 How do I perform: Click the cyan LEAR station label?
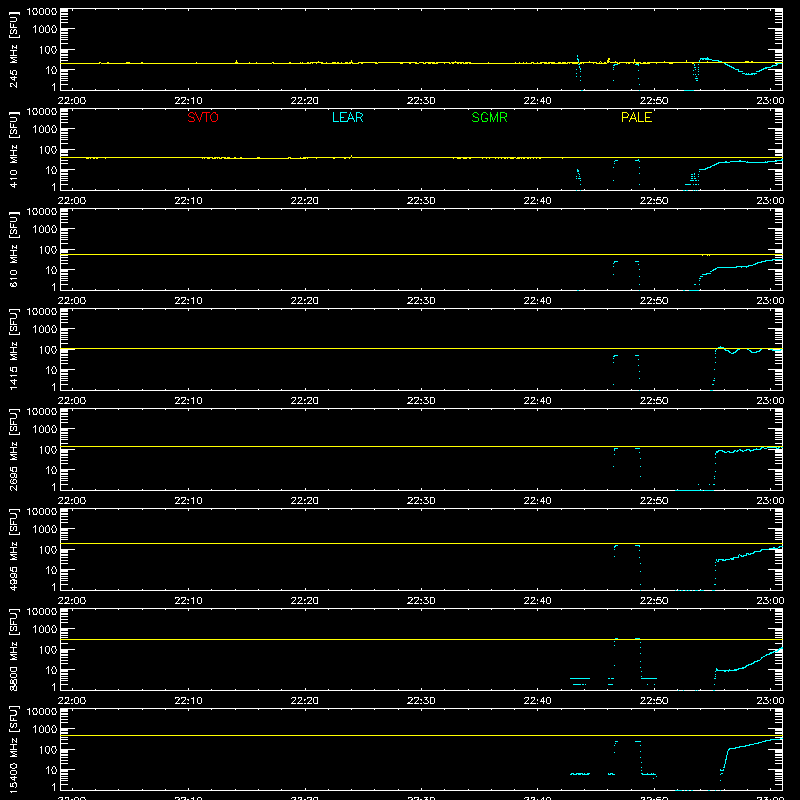click(x=347, y=117)
